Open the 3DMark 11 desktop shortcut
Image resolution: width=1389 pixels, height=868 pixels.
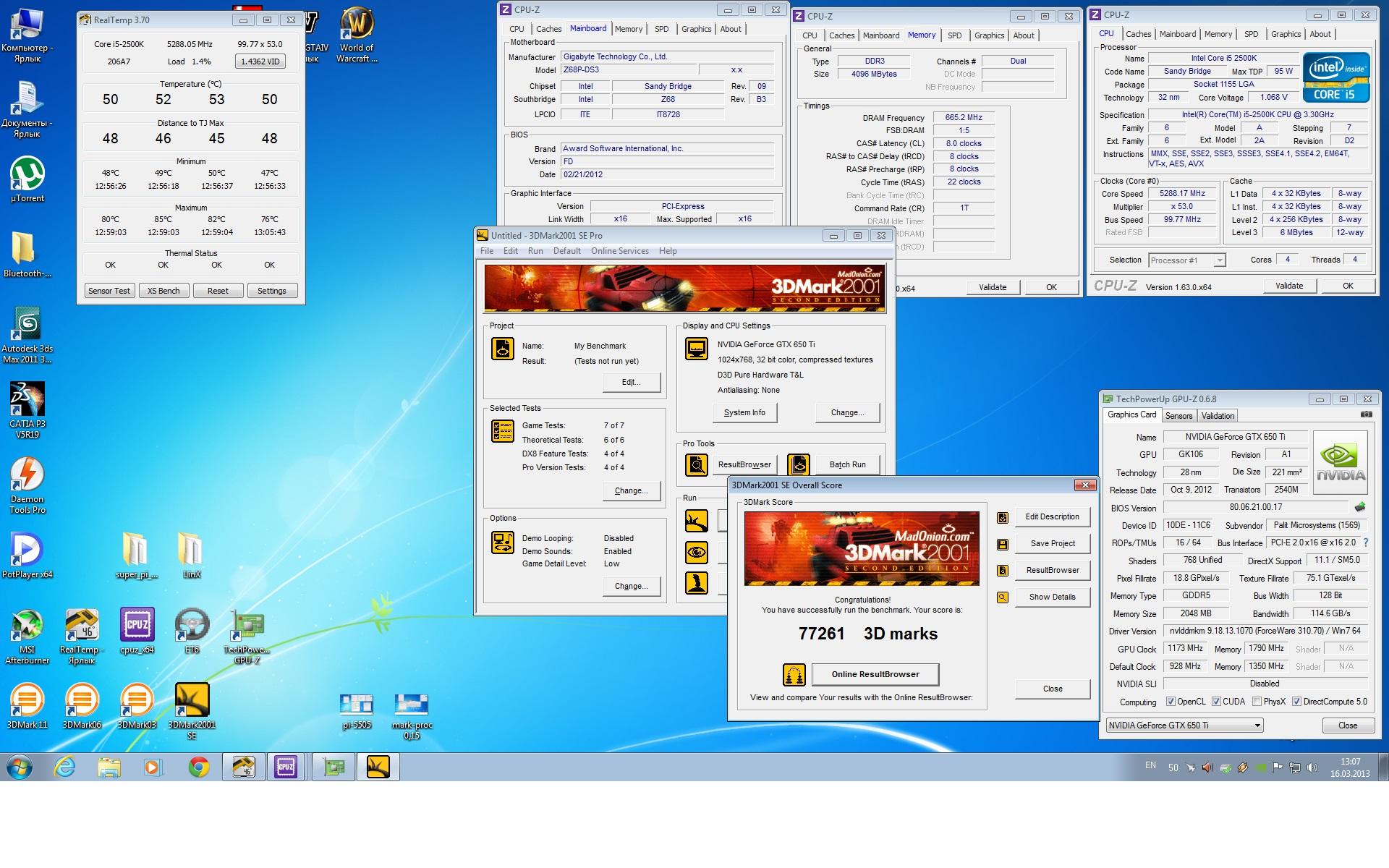click(27, 706)
